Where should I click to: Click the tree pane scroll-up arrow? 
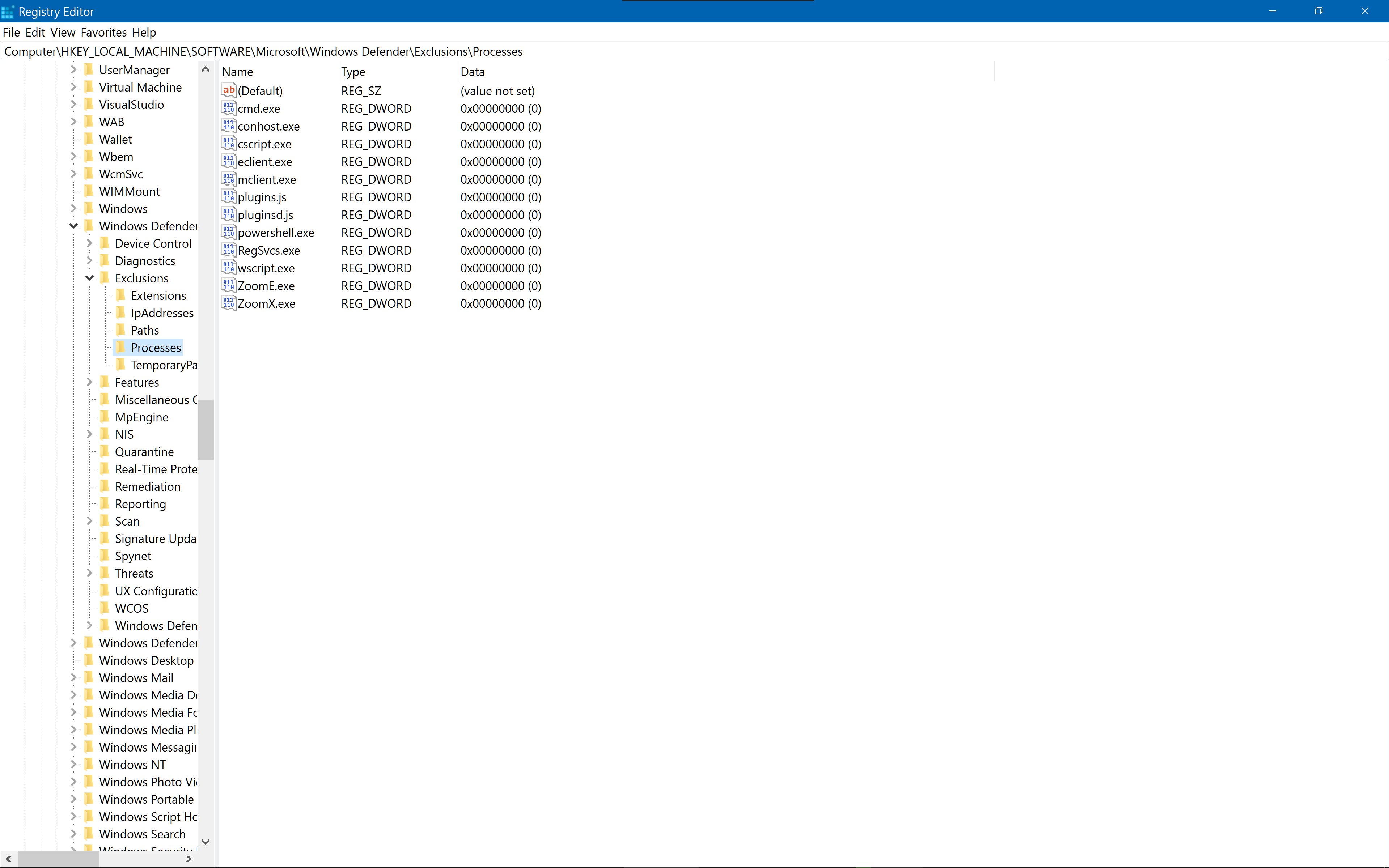[206, 69]
